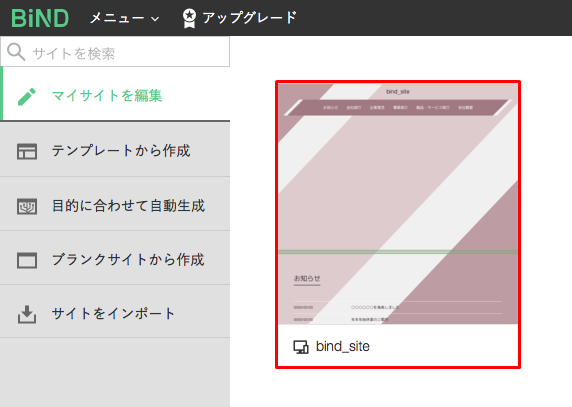Select ブランクサイトから作成 menu item
The image size is (572, 407).
[115, 258]
